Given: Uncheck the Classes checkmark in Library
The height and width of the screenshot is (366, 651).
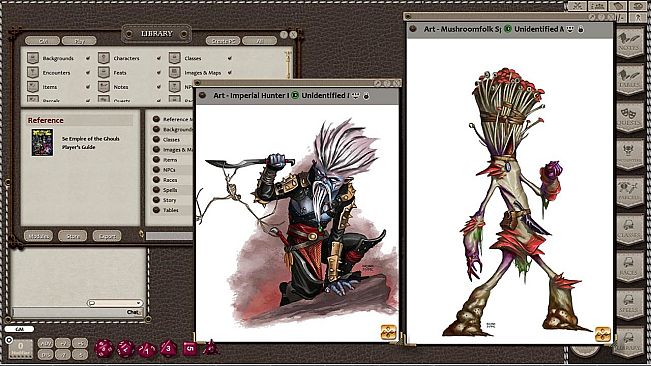Looking at the screenshot, I should (230, 59).
